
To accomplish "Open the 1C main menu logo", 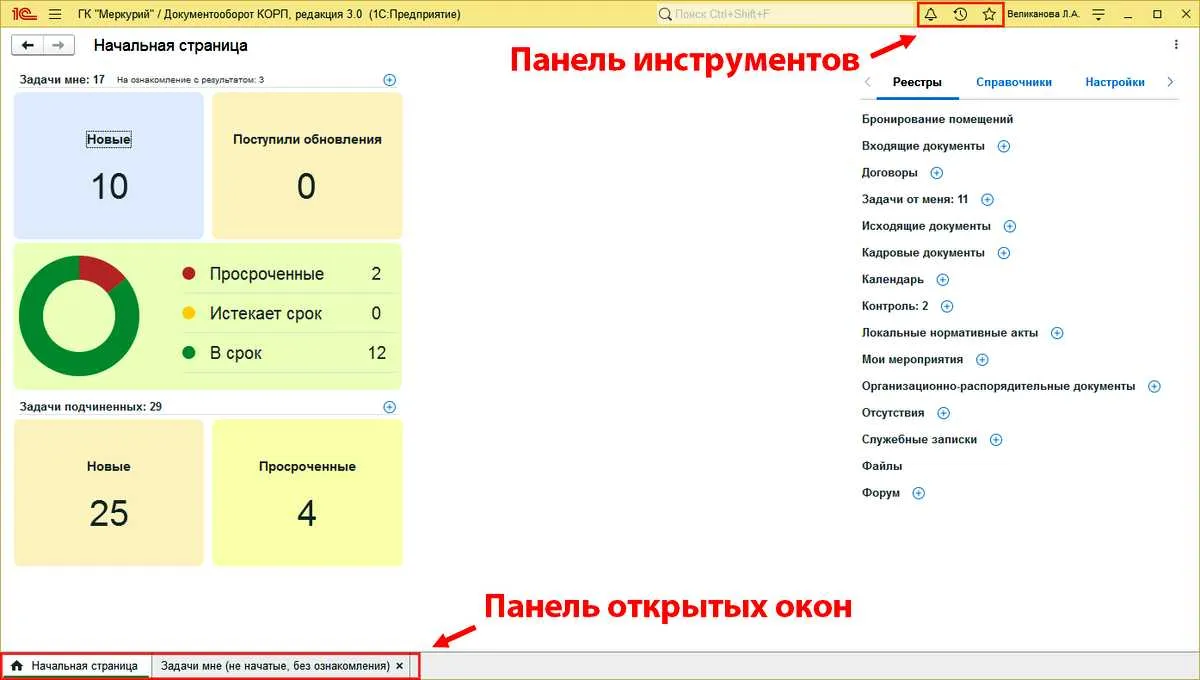I will coord(22,14).
